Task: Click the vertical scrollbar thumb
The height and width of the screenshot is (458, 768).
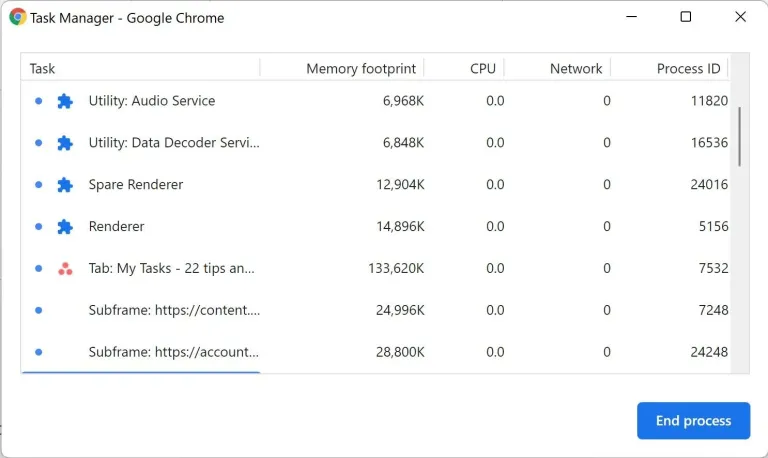Action: click(x=740, y=135)
